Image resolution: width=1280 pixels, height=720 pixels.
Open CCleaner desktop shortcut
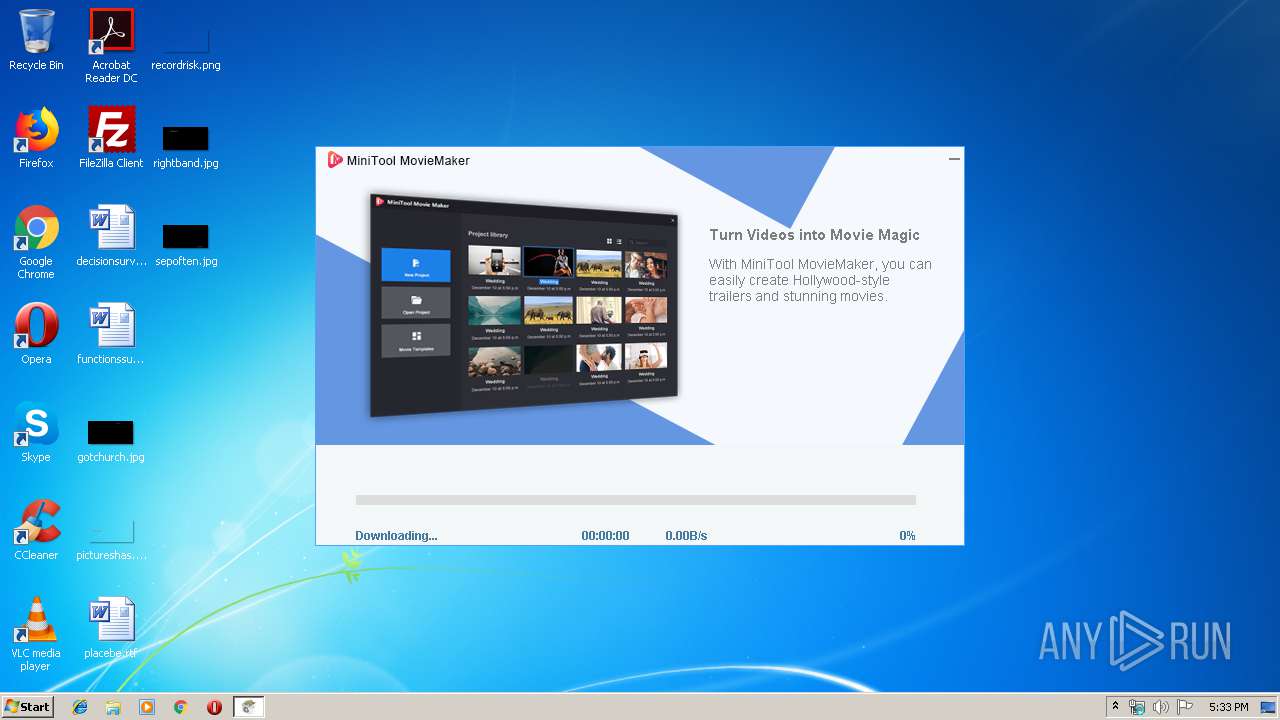click(x=36, y=530)
